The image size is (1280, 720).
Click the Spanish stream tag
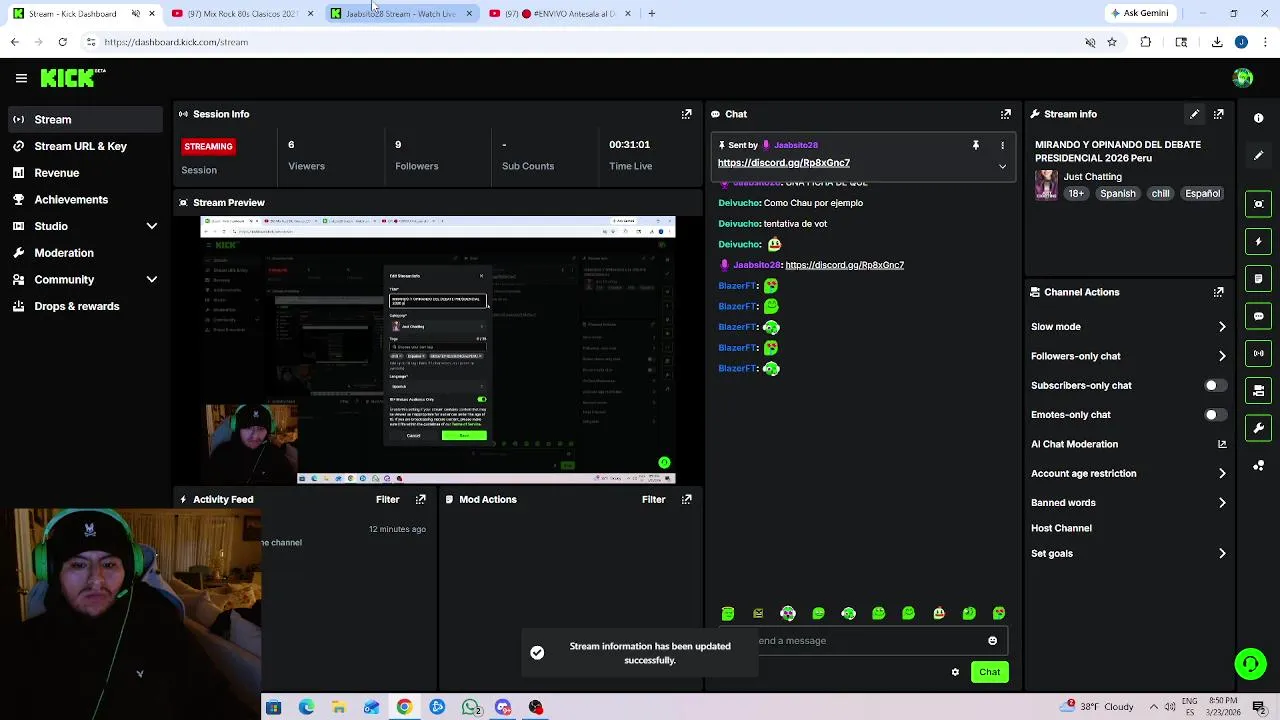coord(1117,194)
